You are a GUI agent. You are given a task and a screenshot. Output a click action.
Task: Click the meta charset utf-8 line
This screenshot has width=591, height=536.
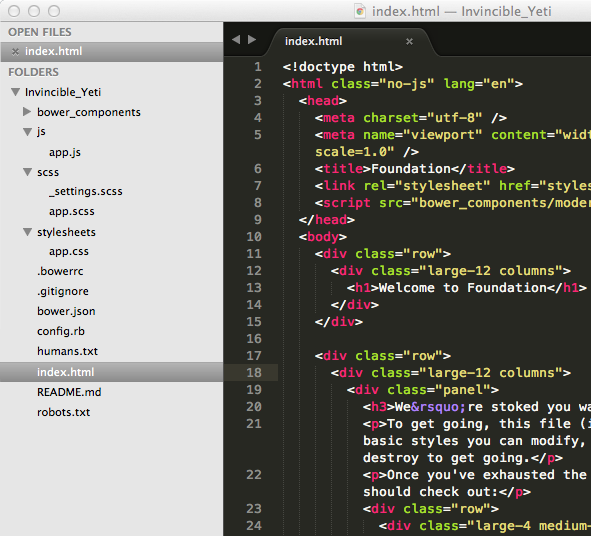point(411,118)
